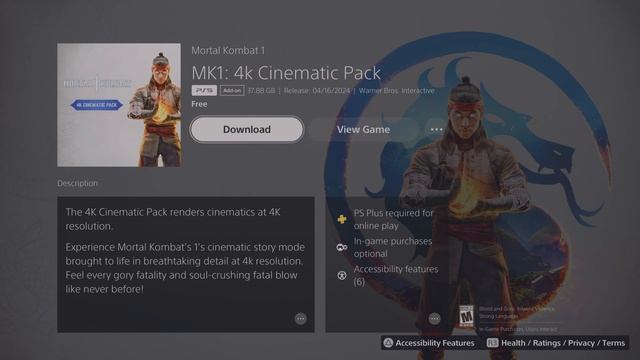The image size is (640, 360).
Task: Click the 'Description' section label
Action: coord(78,183)
